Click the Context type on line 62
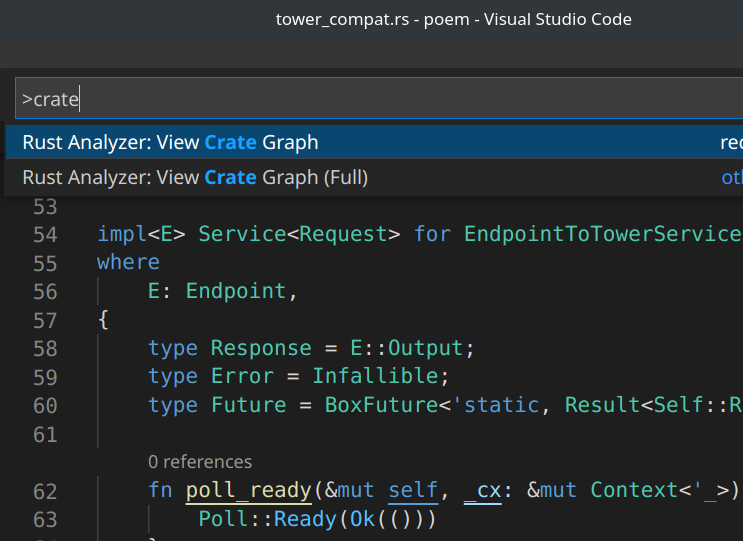The image size is (743, 541). 634,490
